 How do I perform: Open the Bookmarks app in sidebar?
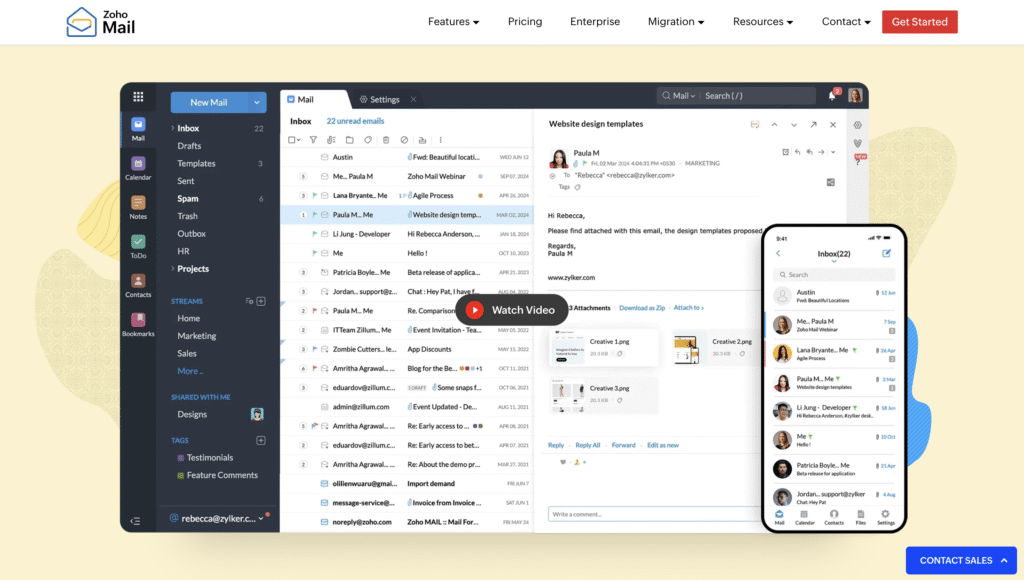[138, 325]
